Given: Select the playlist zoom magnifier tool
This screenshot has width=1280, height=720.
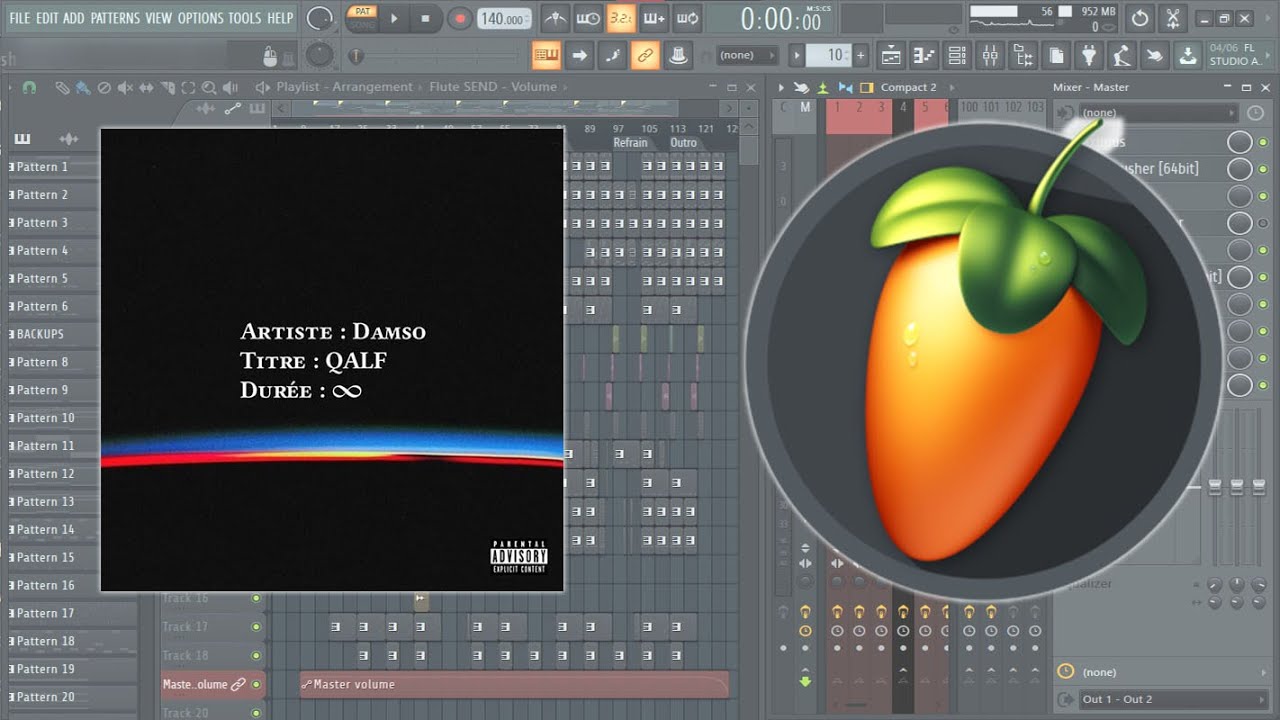Looking at the screenshot, I should (x=209, y=88).
